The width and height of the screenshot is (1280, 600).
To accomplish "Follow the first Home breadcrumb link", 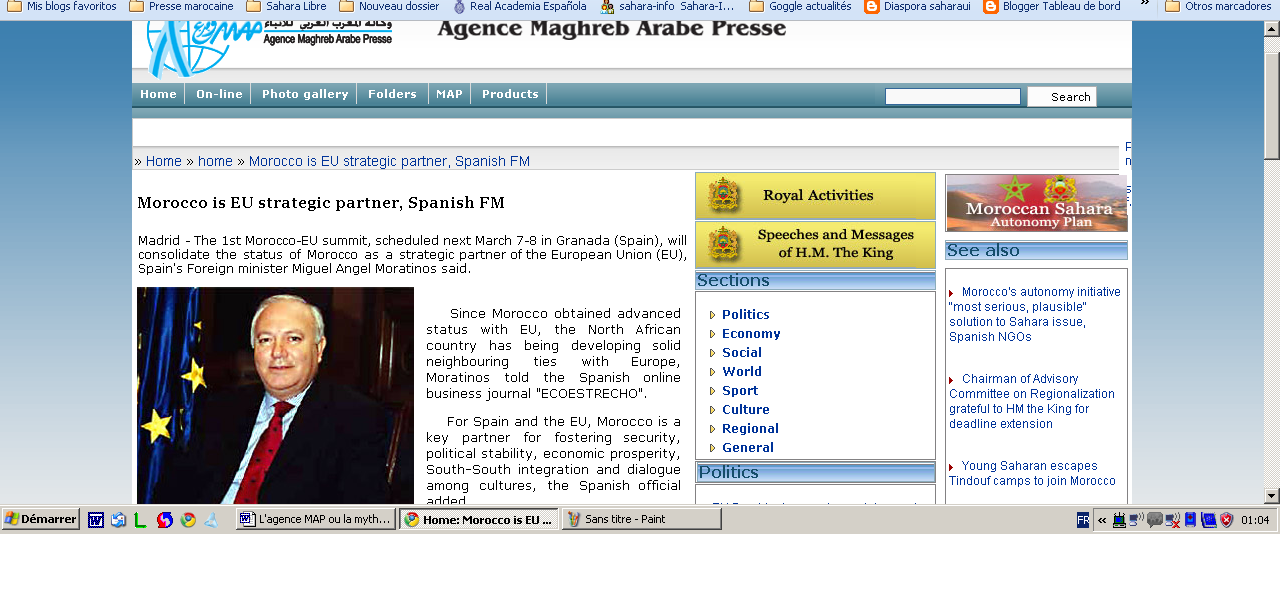I will [x=164, y=161].
